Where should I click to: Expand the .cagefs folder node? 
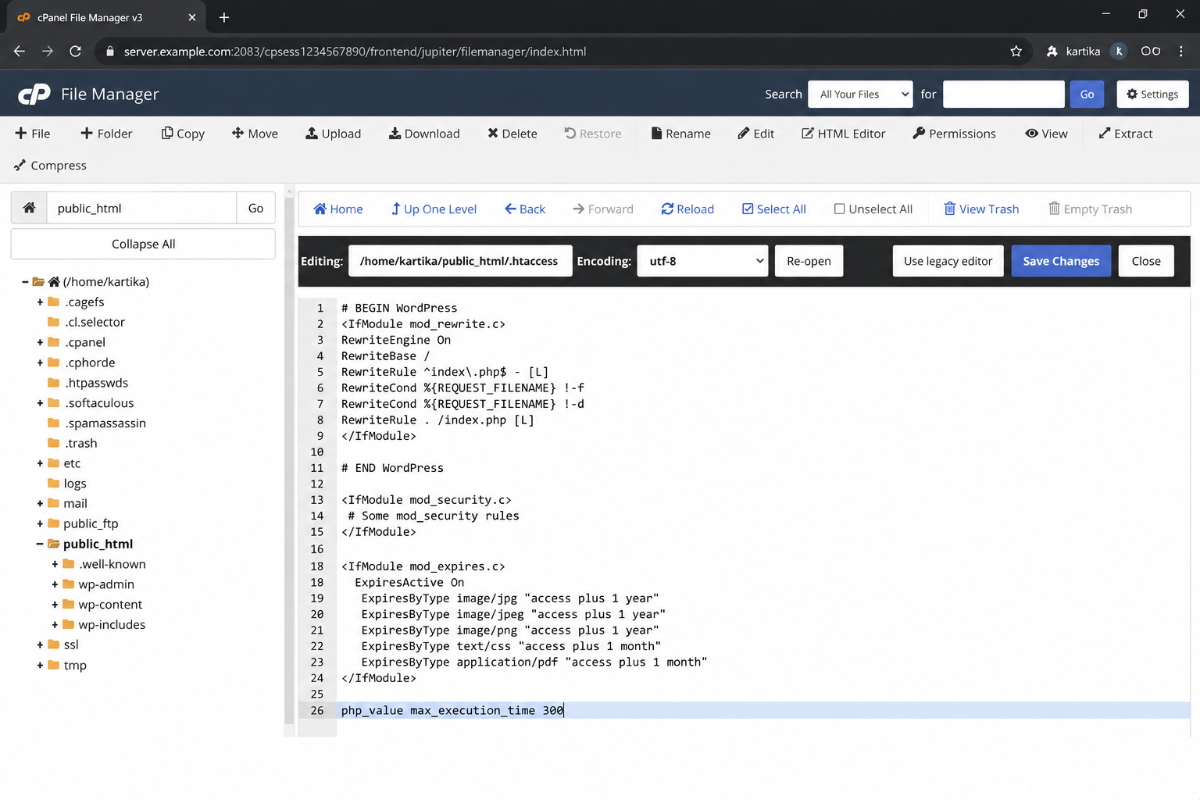40,302
